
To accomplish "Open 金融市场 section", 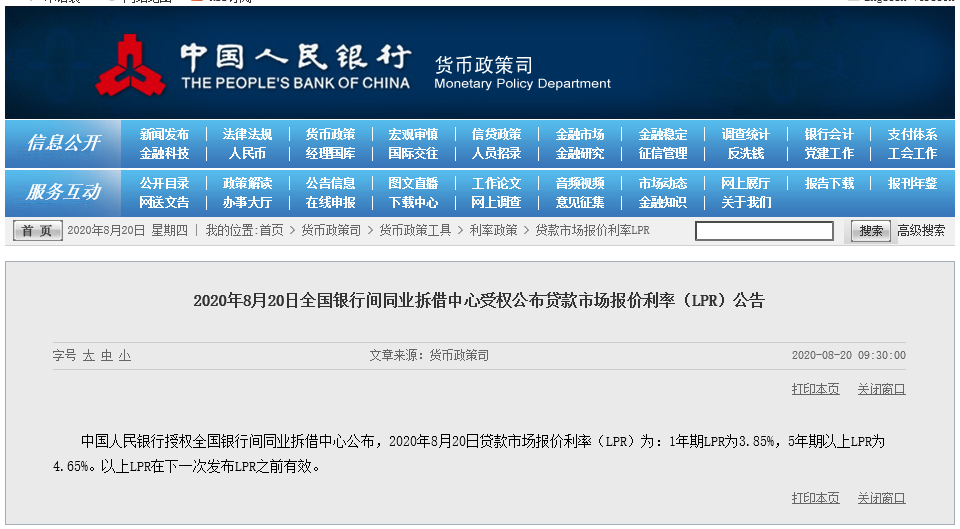I will pos(580,134).
